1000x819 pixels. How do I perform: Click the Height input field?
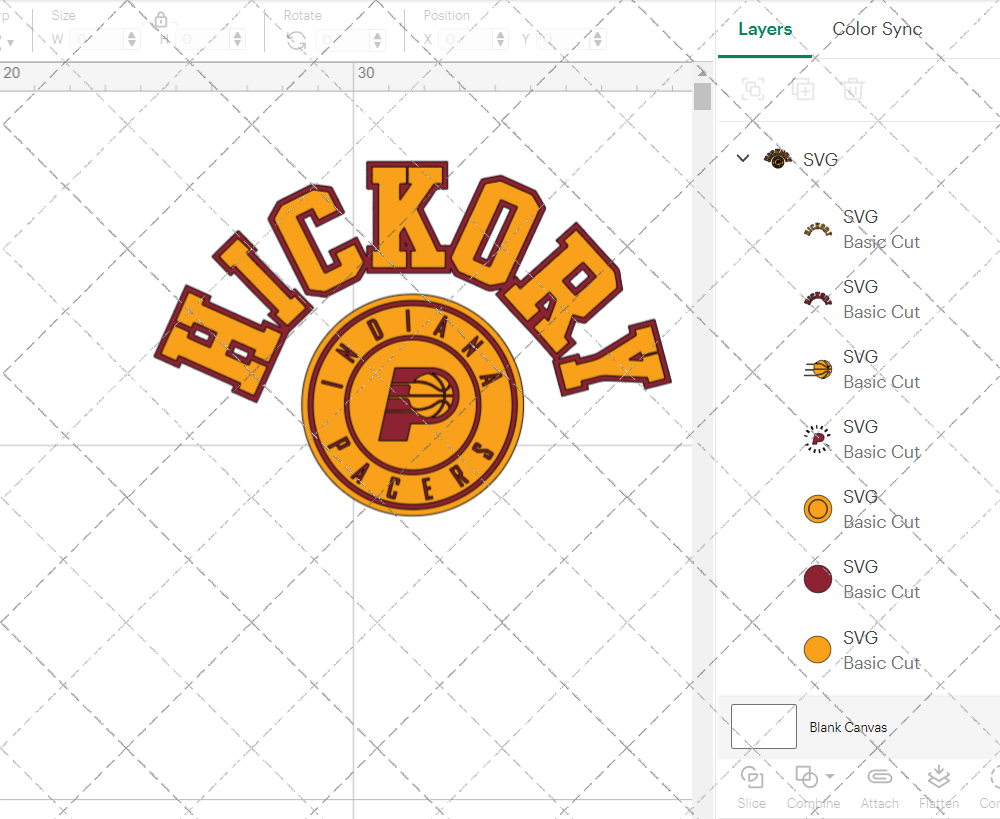[x=204, y=40]
